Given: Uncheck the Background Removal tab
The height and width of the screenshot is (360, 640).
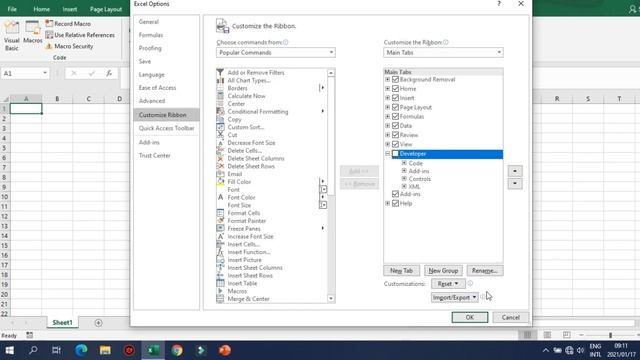Looking at the screenshot, I should coord(395,80).
